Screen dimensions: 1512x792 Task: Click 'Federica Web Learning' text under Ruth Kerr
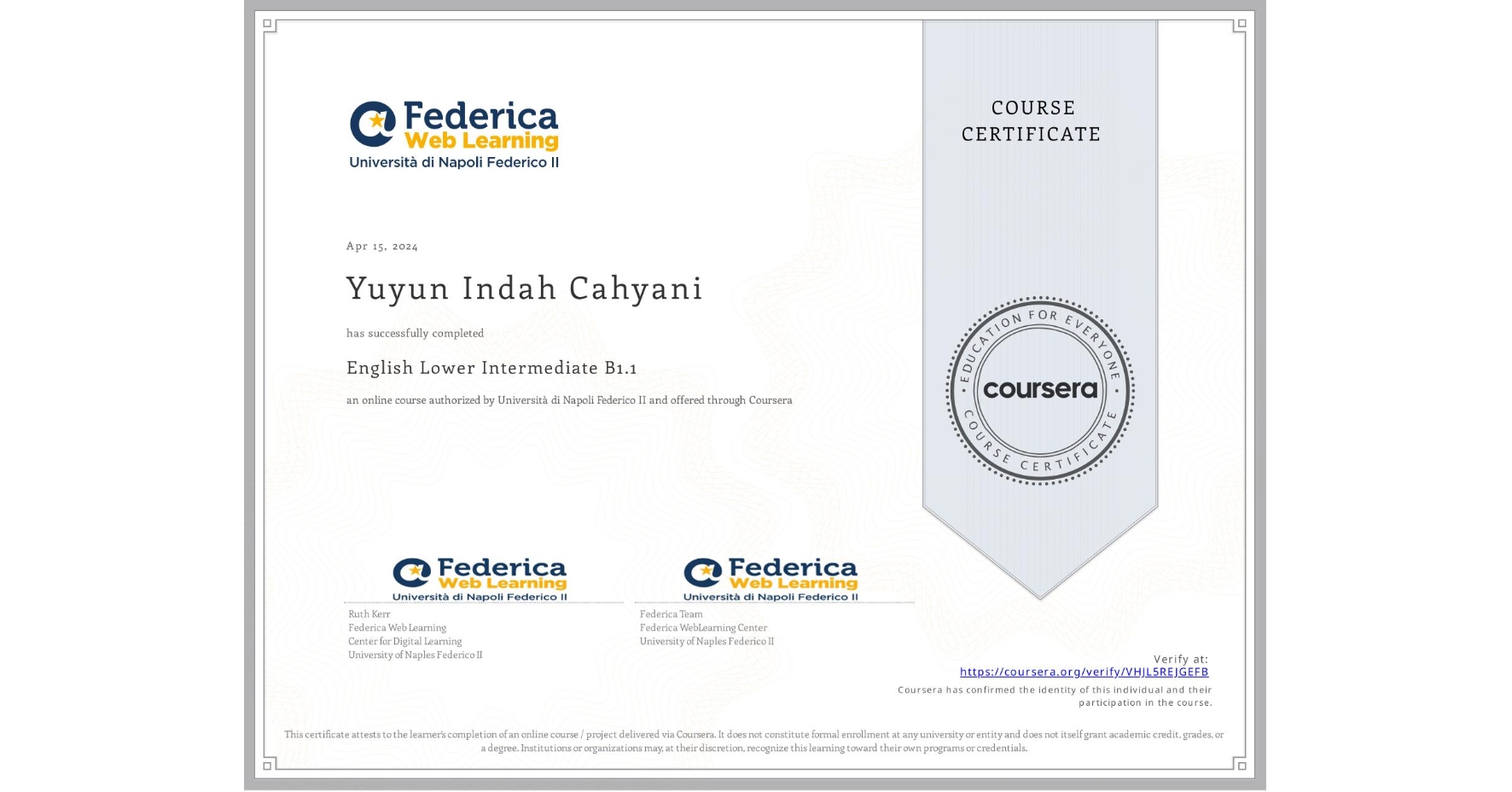point(397,627)
